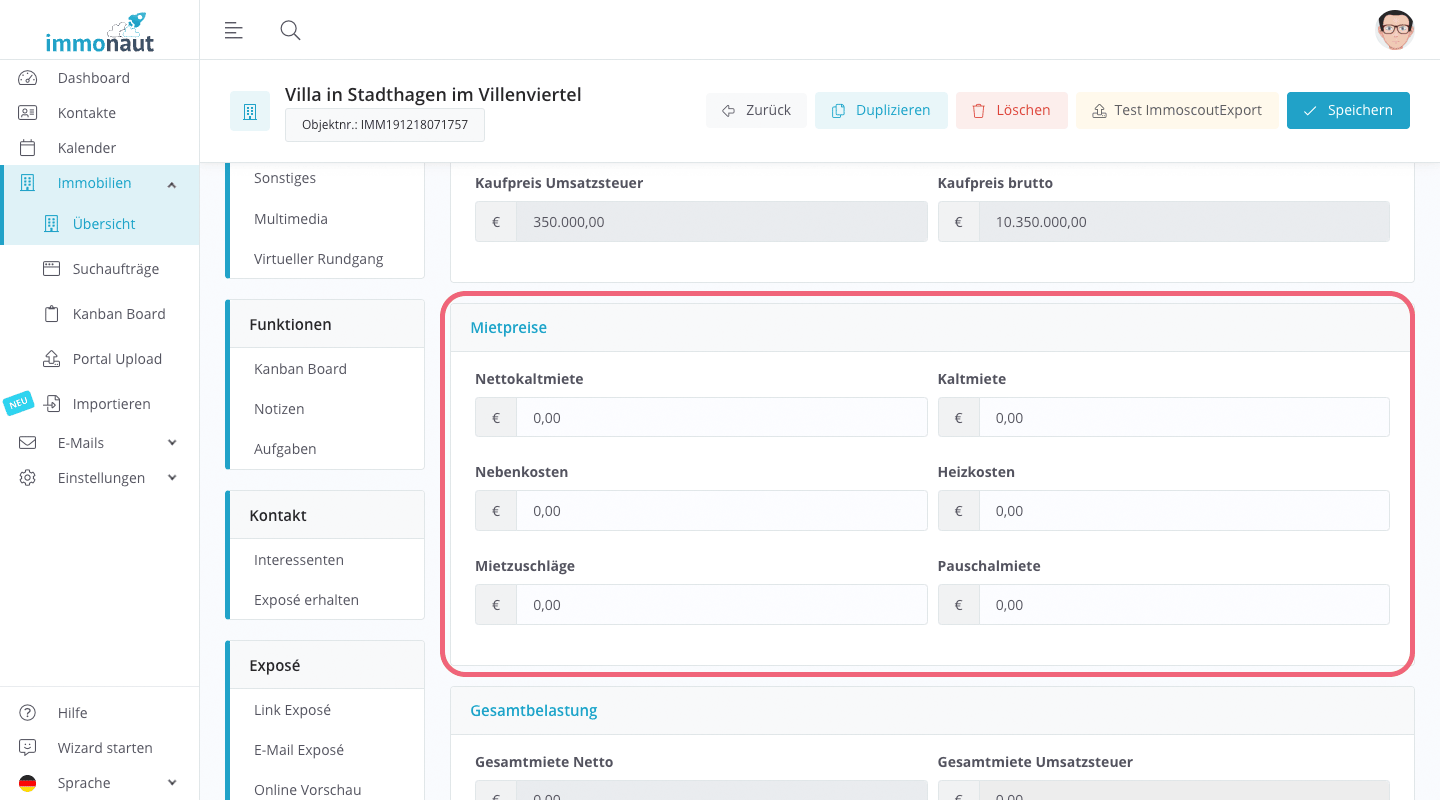Click the Kanban Board clipboard icon in sidebar

[52, 314]
